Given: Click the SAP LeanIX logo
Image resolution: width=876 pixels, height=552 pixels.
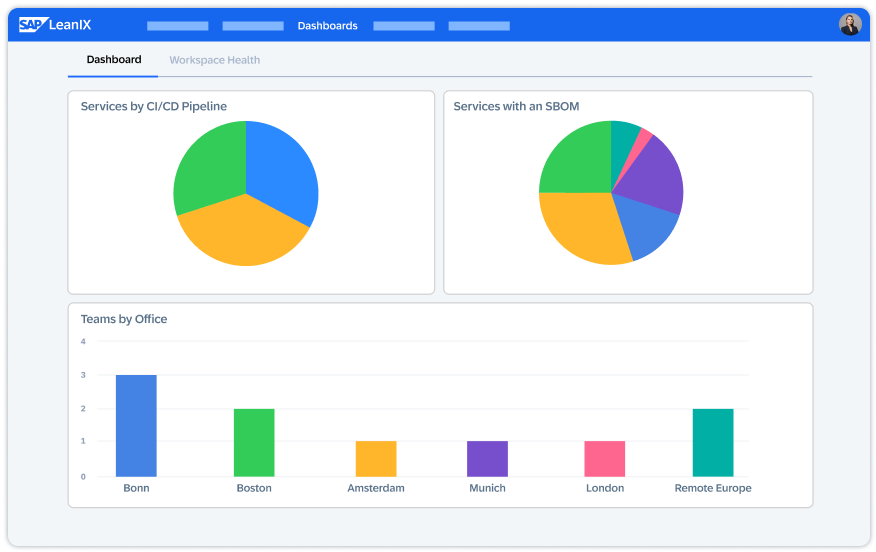Looking at the screenshot, I should 55,25.
